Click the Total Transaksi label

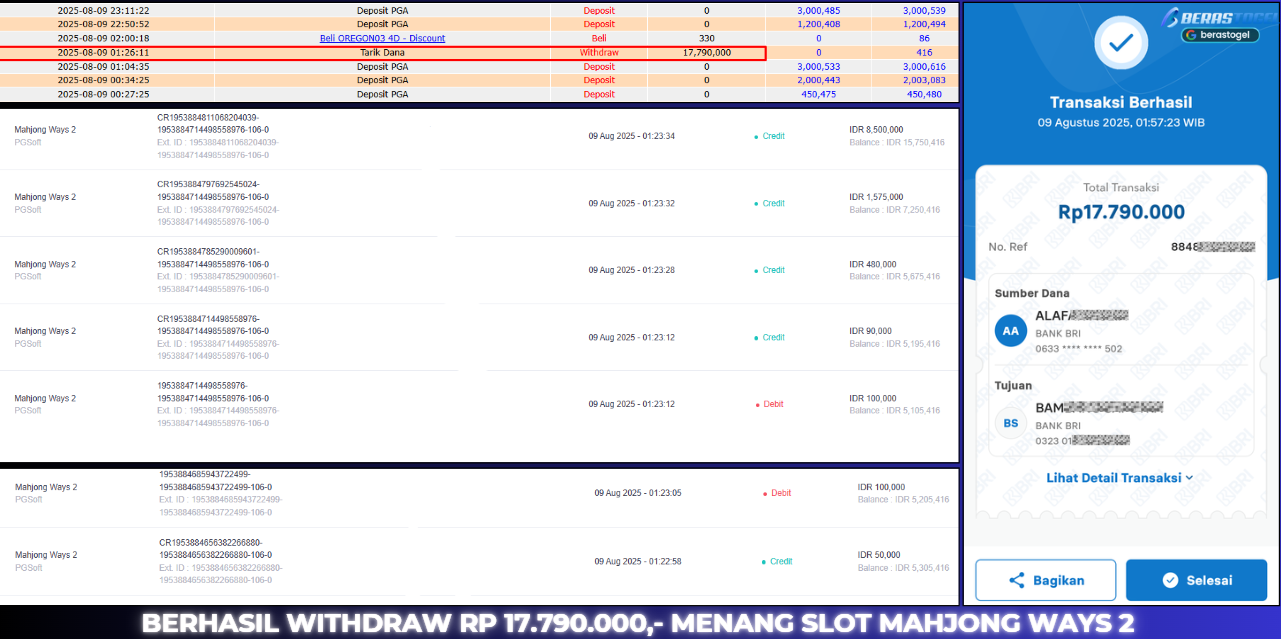coord(1120,188)
